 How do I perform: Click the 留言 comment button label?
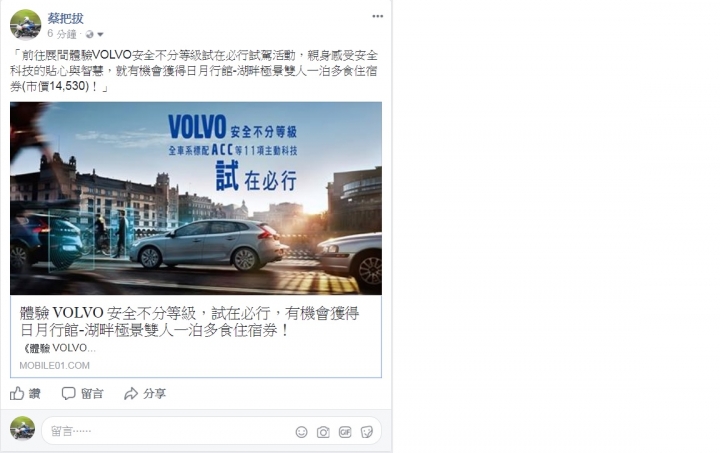coord(92,393)
